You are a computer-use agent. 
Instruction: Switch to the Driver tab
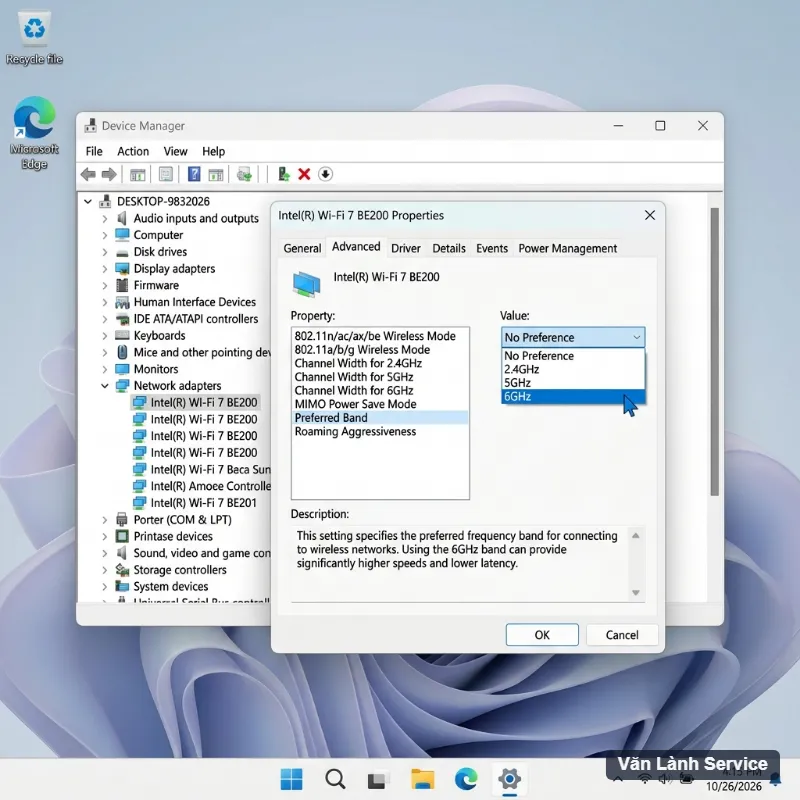pyautogui.click(x=406, y=248)
